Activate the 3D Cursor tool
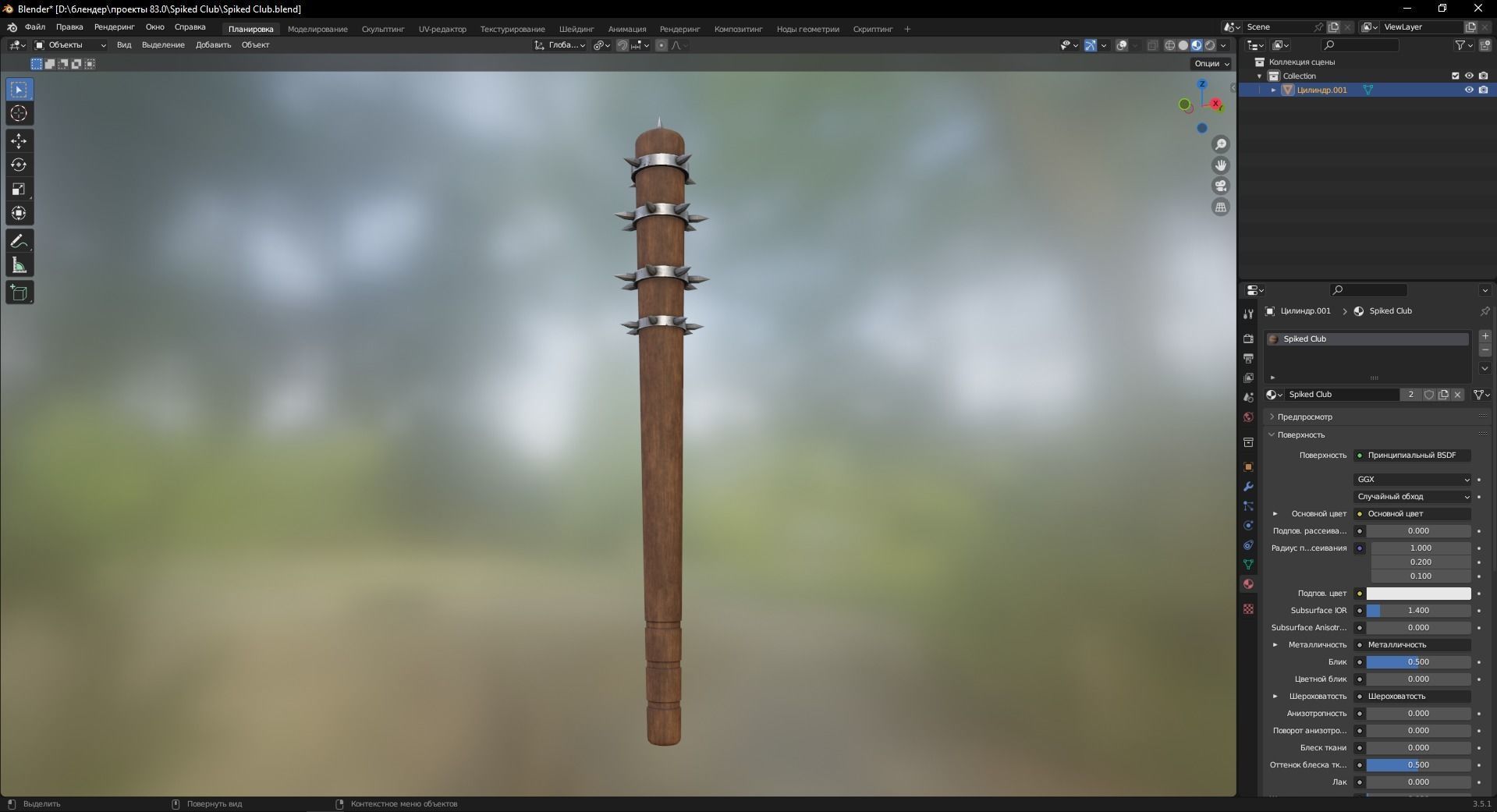This screenshot has width=1497, height=812. [19, 114]
